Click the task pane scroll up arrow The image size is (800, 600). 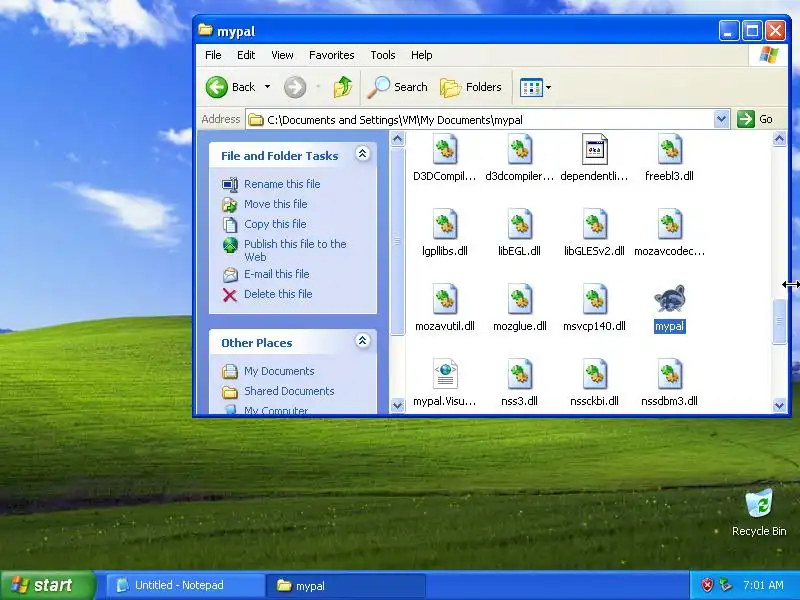click(397, 139)
